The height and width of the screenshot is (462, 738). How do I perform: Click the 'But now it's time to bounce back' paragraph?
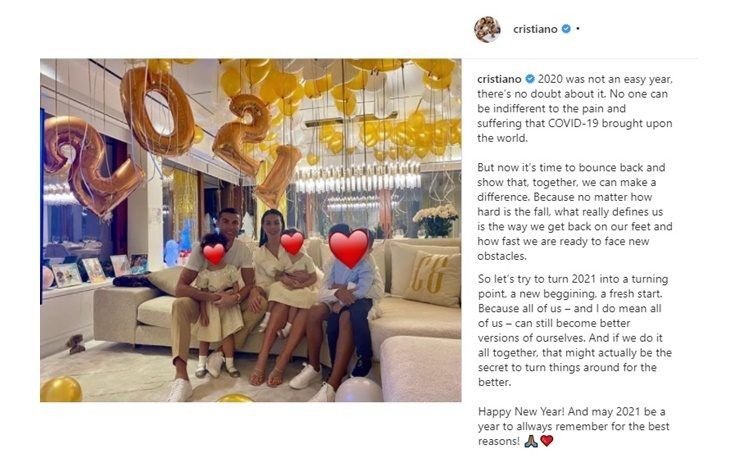[575, 212]
